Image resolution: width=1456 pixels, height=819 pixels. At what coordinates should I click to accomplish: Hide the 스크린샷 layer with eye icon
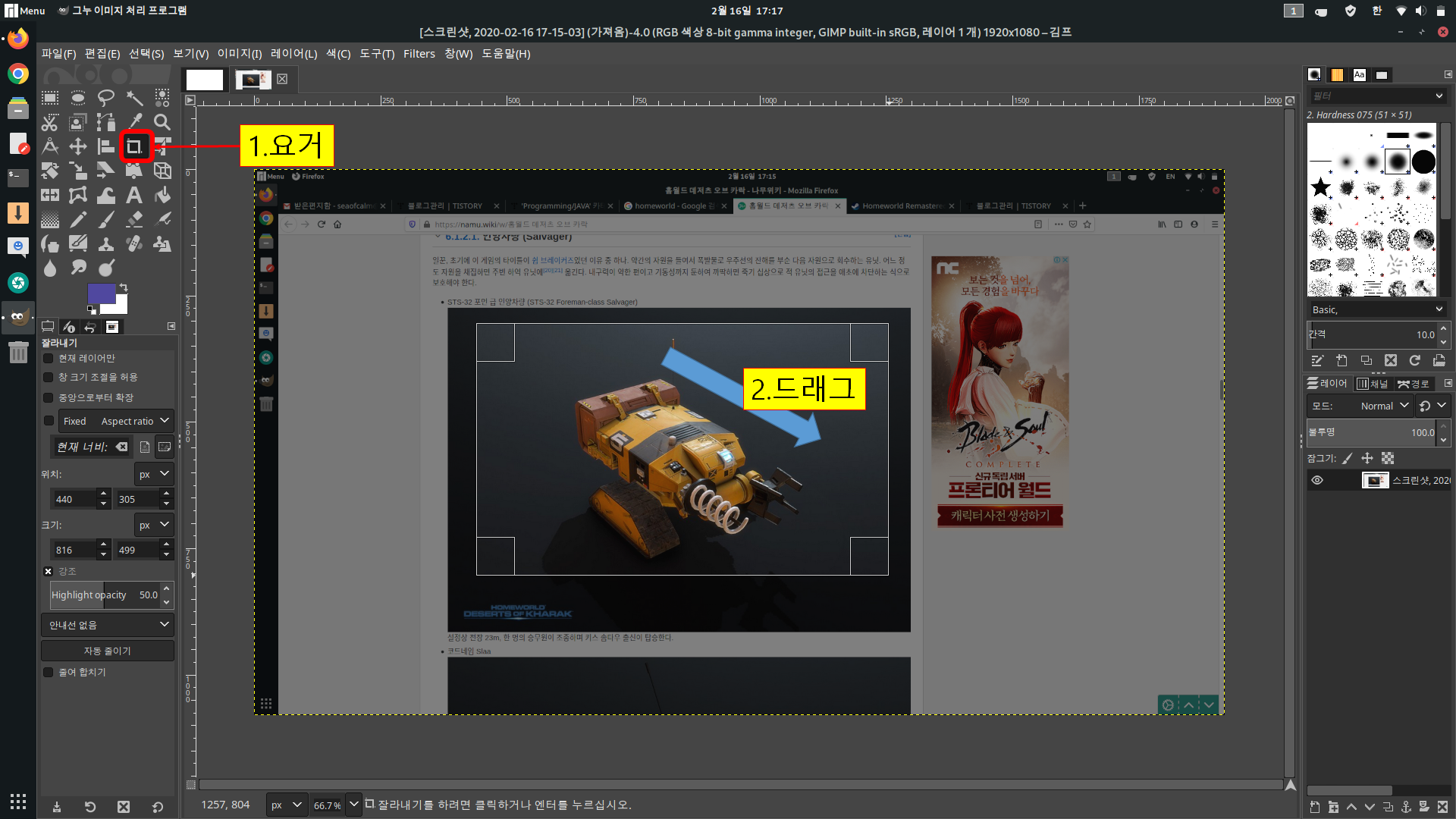[1317, 480]
